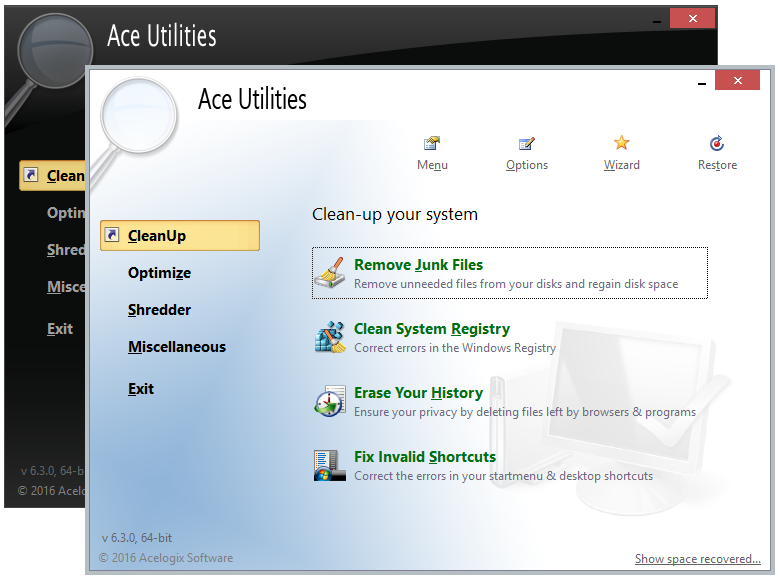Open the Options toolbar icon
The image size is (780, 580).
coord(526,143)
